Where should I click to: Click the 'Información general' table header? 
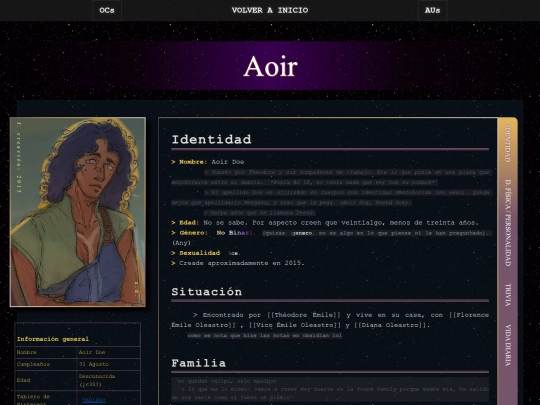point(53,339)
